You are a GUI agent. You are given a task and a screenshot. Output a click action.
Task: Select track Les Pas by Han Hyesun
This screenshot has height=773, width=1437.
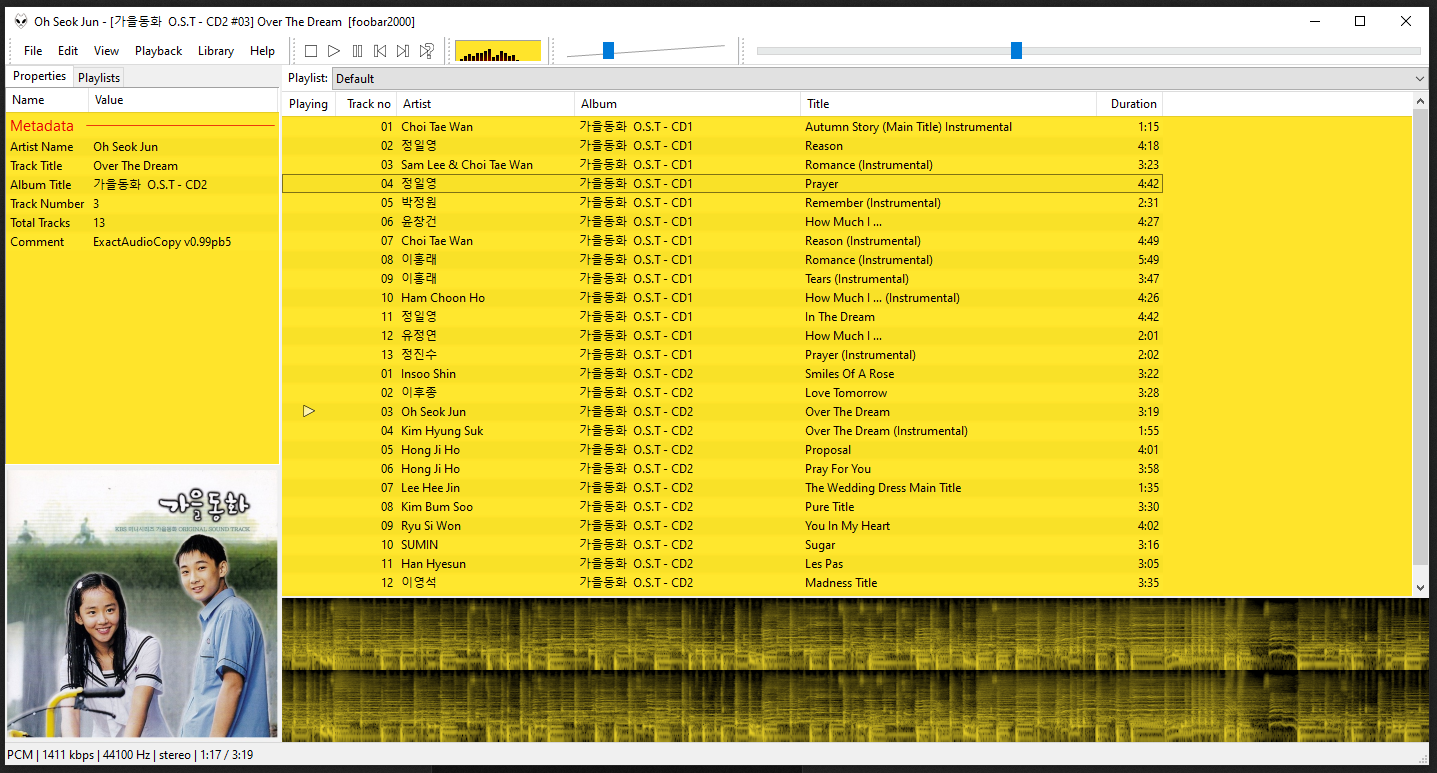point(722,564)
